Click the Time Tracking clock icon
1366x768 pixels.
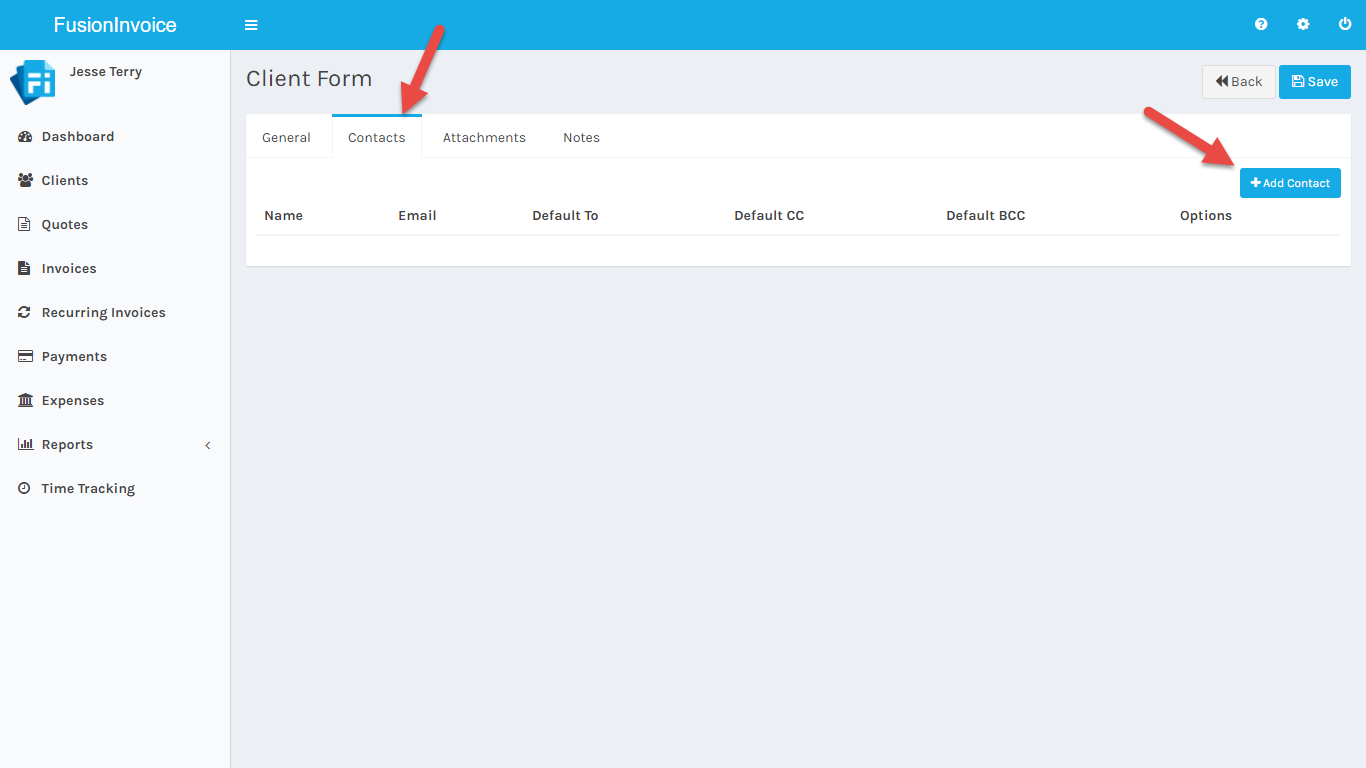[25, 489]
